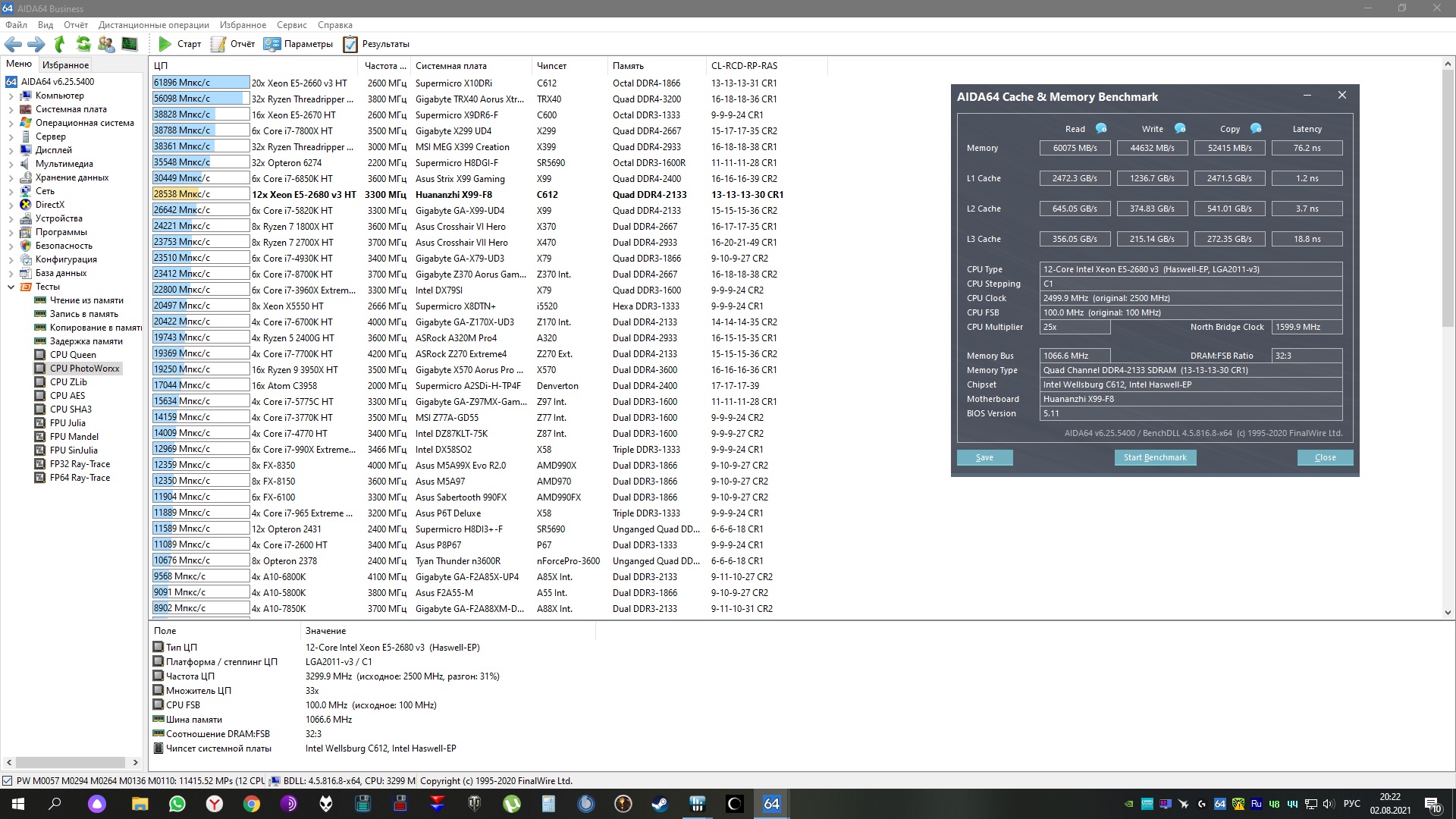The image size is (1456, 819).
Task: Click the Parameters settings icon
Action: tap(271, 44)
